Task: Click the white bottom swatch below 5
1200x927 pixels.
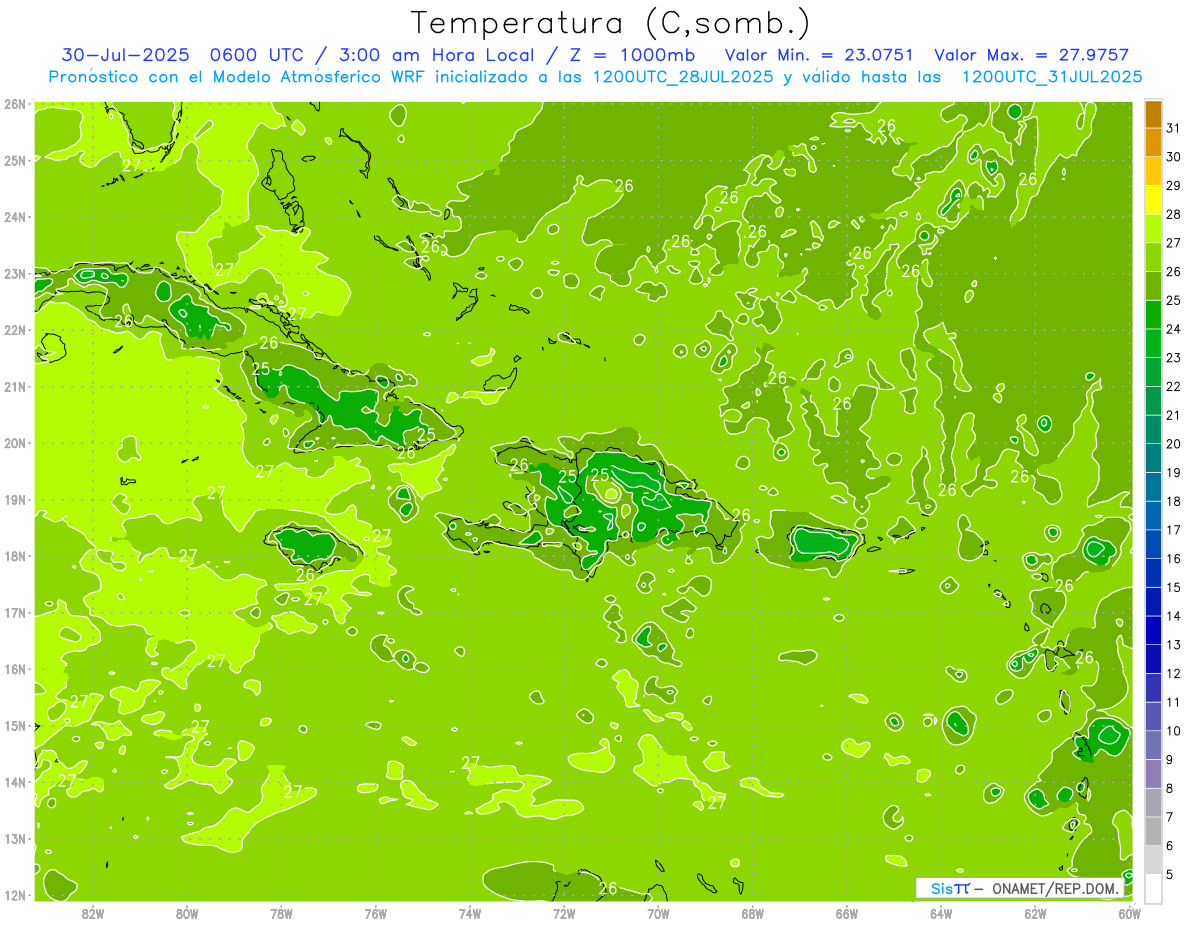Action: tap(1153, 888)
